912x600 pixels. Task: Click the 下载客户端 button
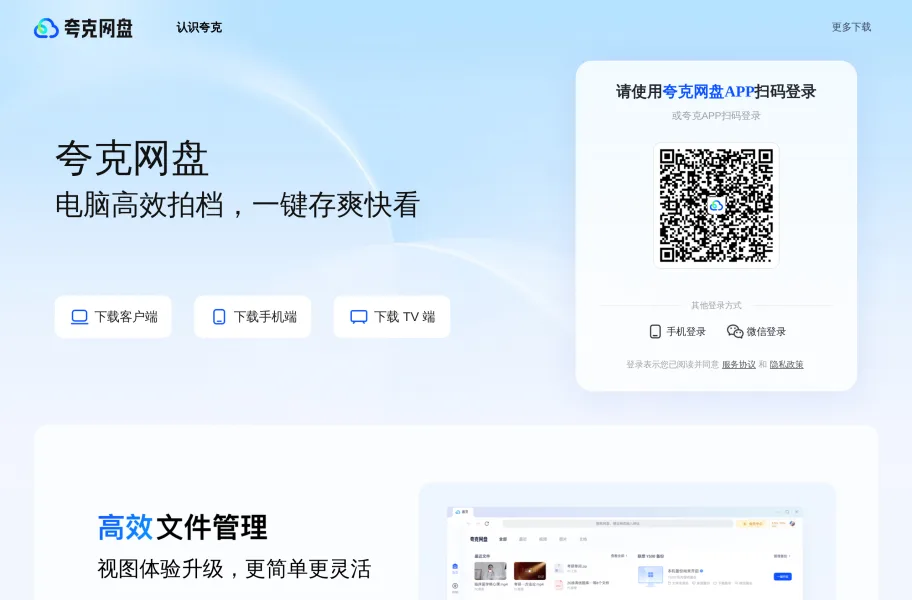113,316
